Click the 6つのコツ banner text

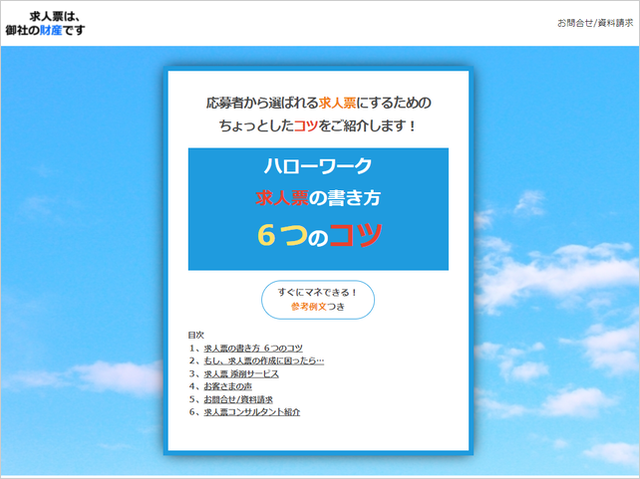point(320,235)
